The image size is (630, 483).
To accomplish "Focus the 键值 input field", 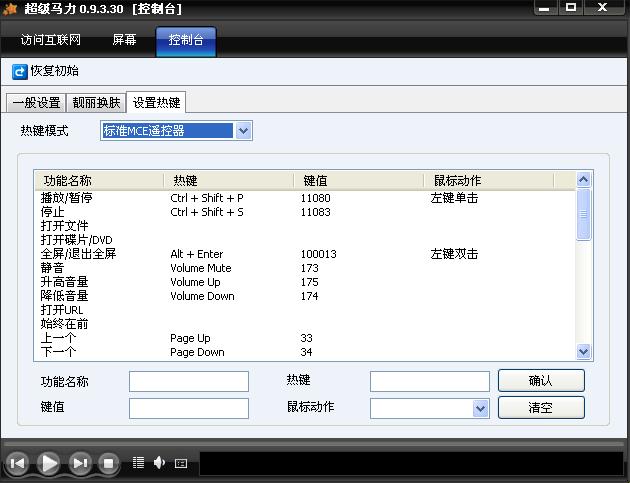I will (x=189, y=408).
